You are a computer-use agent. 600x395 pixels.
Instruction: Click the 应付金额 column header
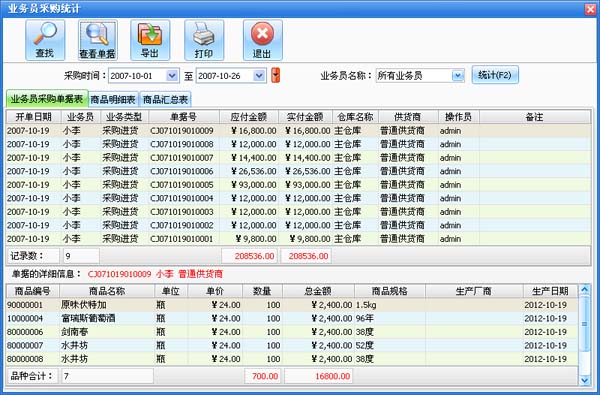click(x=249, y=117)
